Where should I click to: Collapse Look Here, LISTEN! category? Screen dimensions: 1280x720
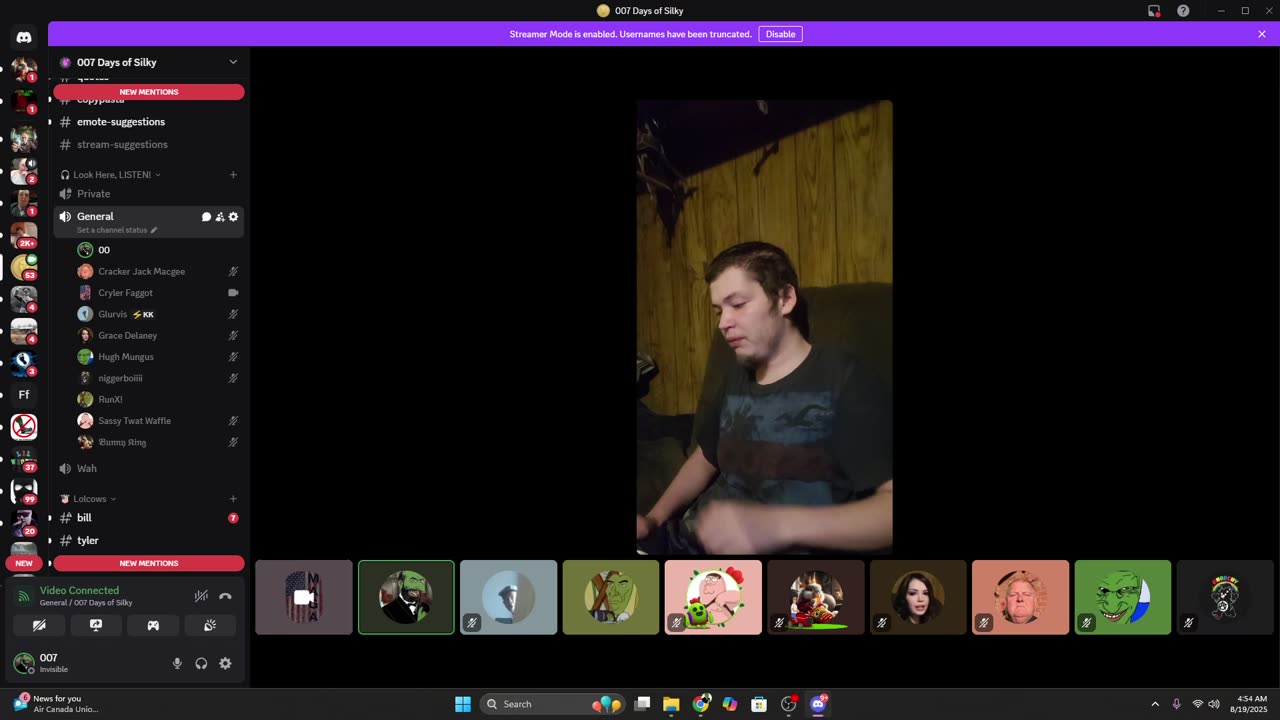tap(111, 175)
